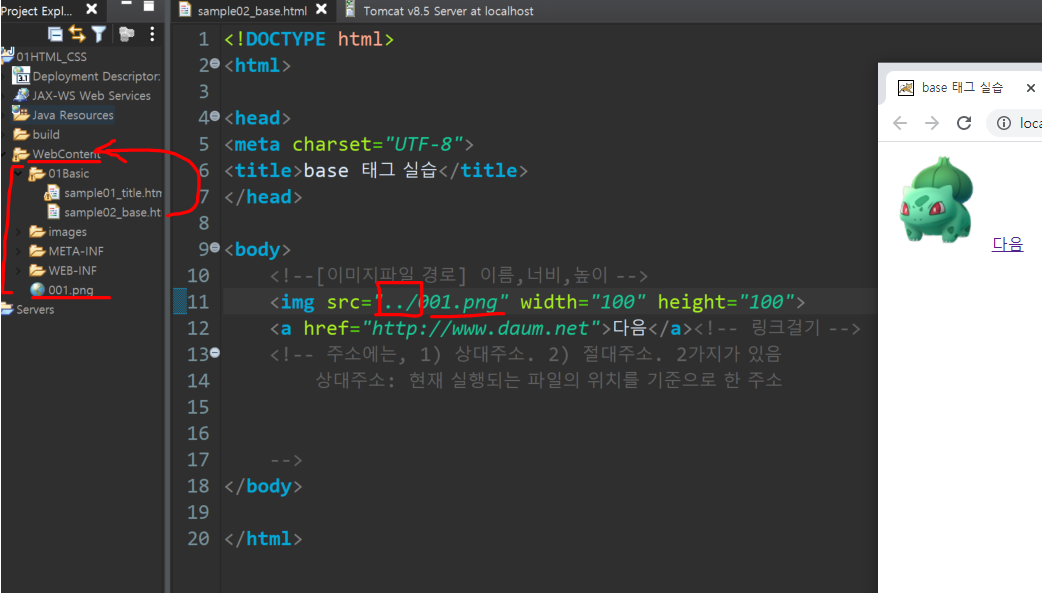Reload the browser page

pyautogui.click(x=964, y=123)
